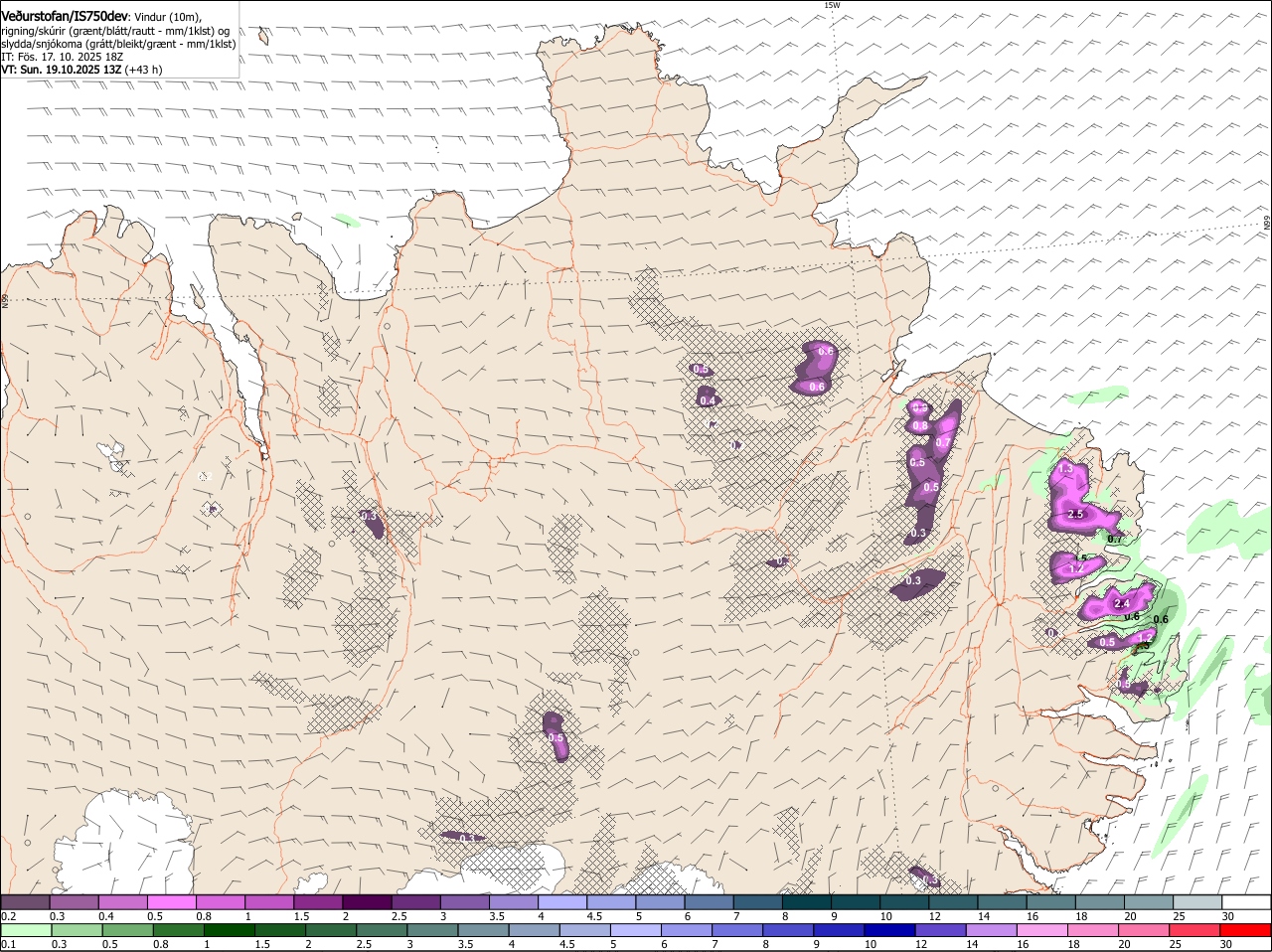Click the dark teal 8–9 snow legend swatch

(808, 902)
